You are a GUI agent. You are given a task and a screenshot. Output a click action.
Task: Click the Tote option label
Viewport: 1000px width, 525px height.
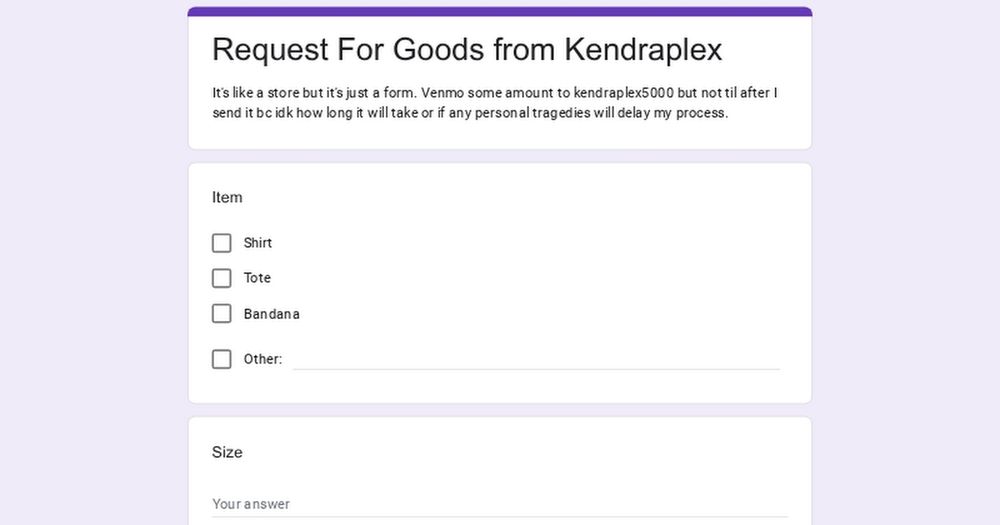point(257,278)
